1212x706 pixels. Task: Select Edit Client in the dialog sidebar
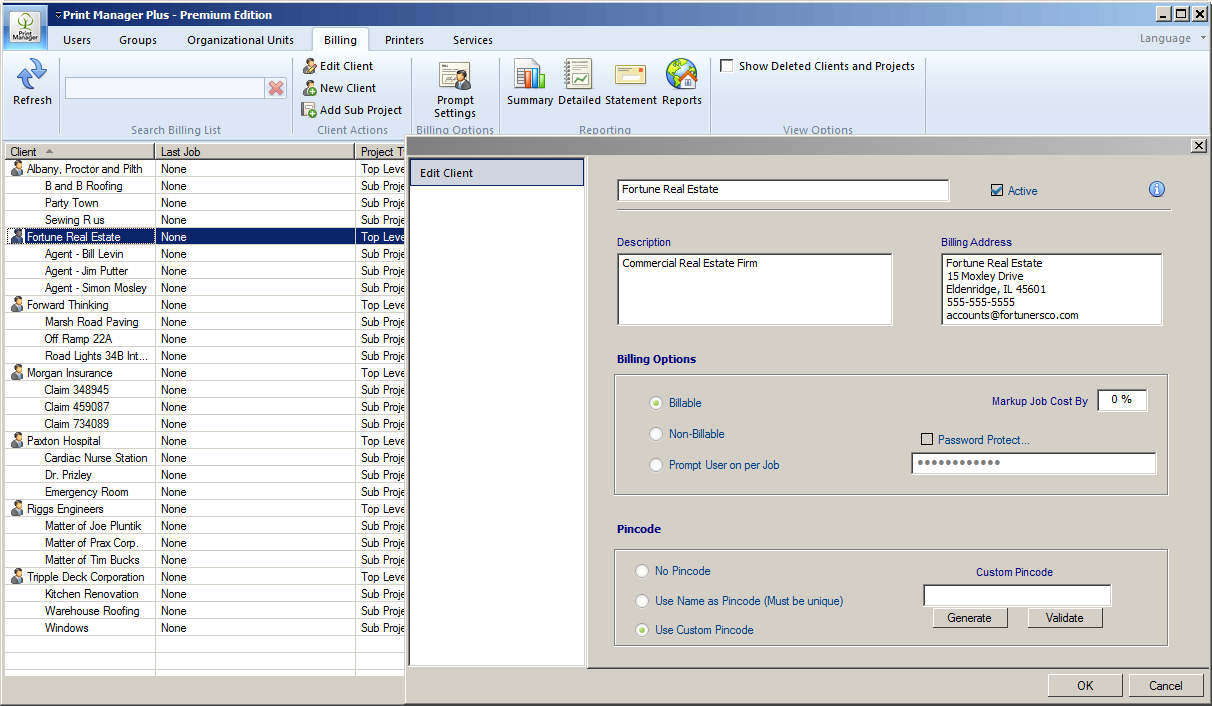coord(497,173)
